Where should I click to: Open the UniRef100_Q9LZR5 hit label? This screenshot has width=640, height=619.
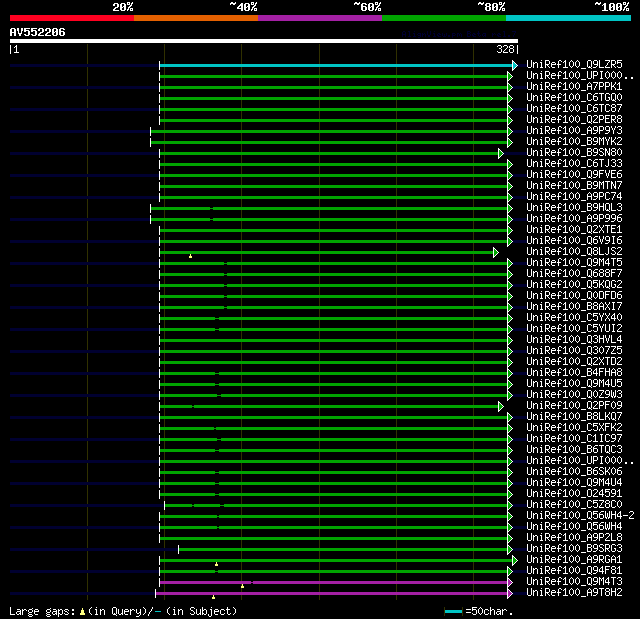click(574, 64)
